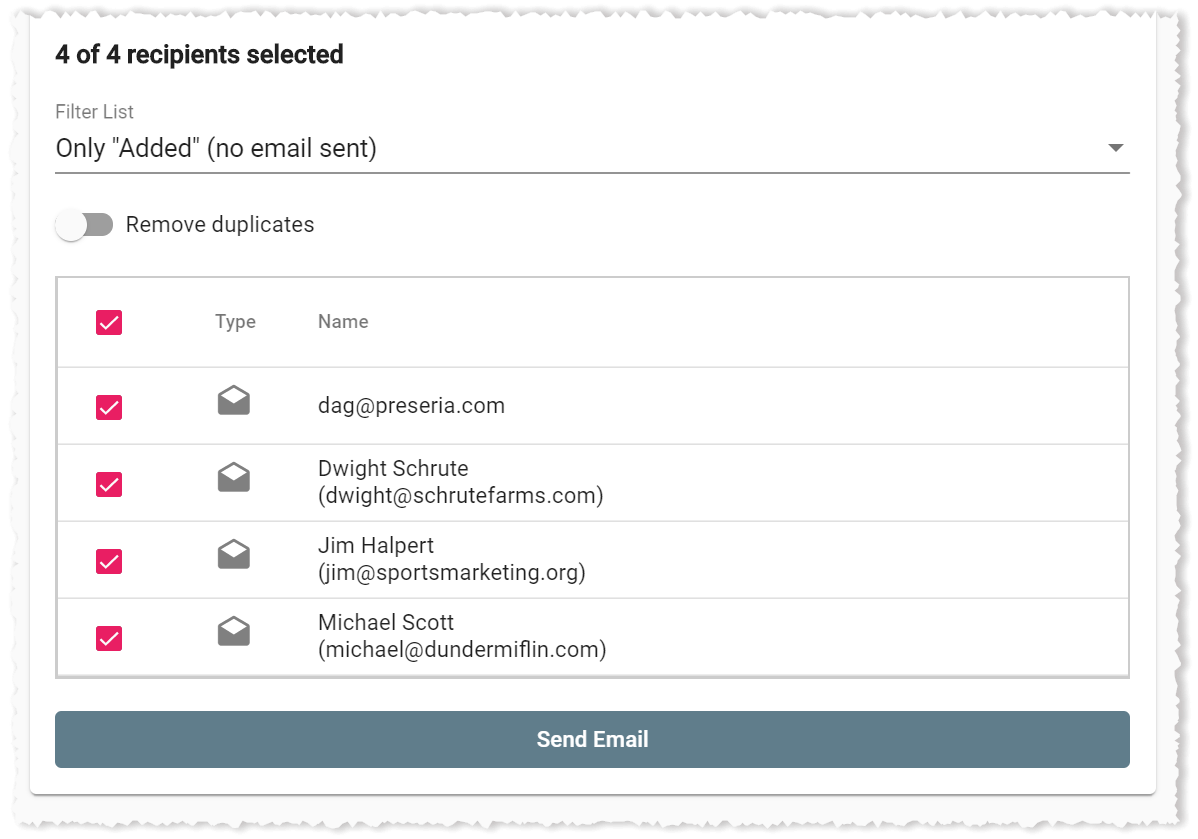Toggle the Remove duplicates switch

click(x=84, y=225)
